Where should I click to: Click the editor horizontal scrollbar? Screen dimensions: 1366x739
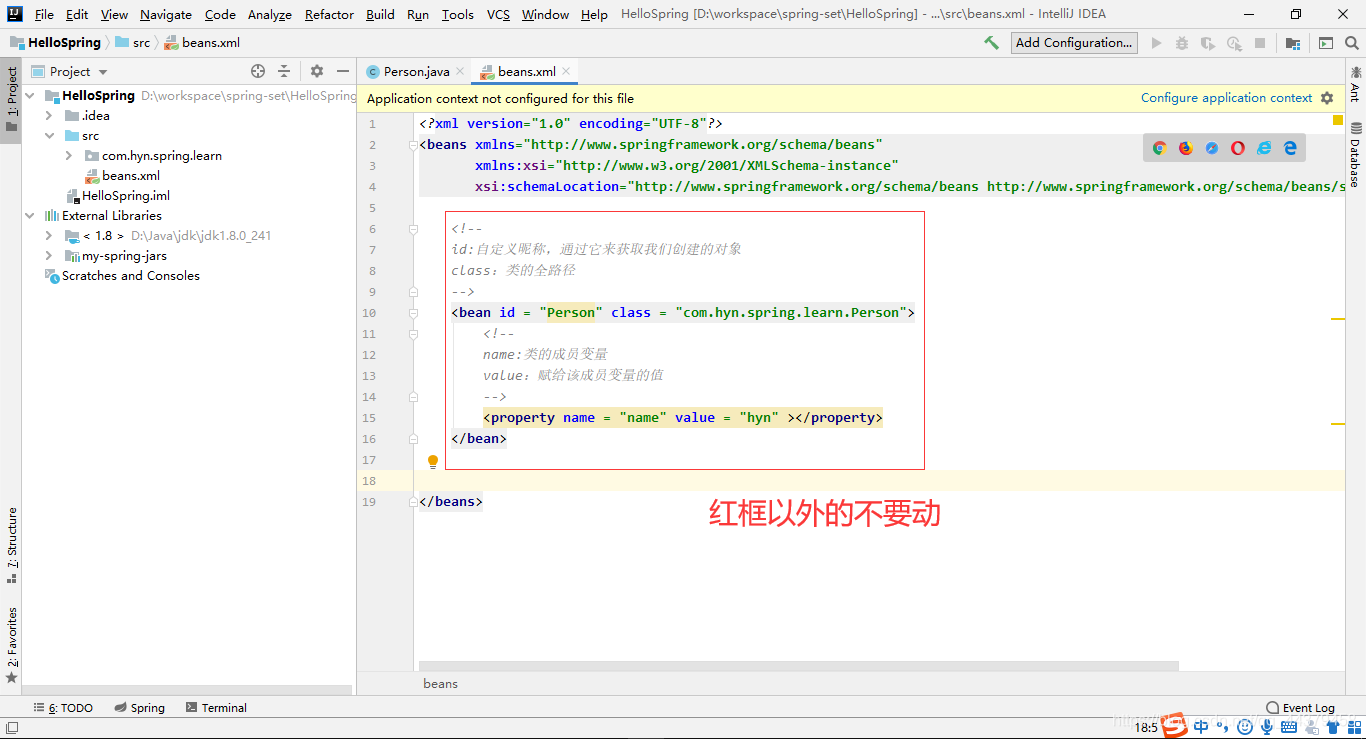[x=799, y=666]
